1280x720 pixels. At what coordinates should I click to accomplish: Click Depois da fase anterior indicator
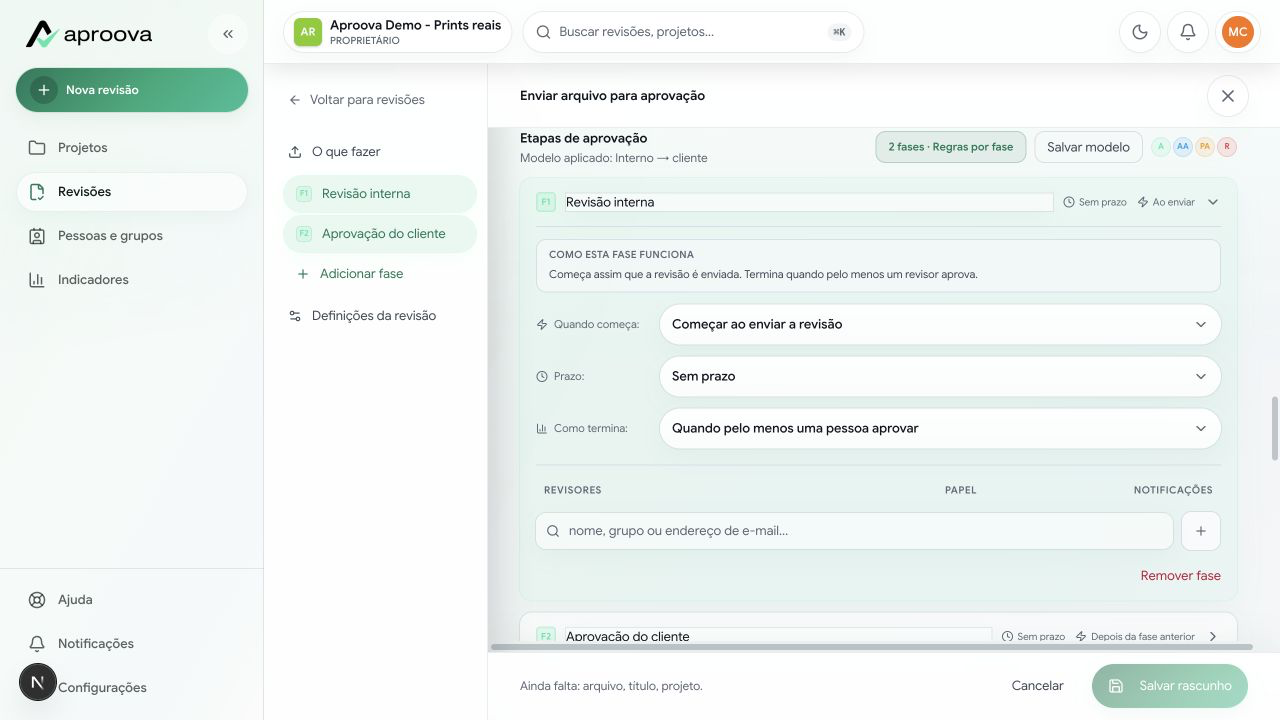[x=1135, y=636]
